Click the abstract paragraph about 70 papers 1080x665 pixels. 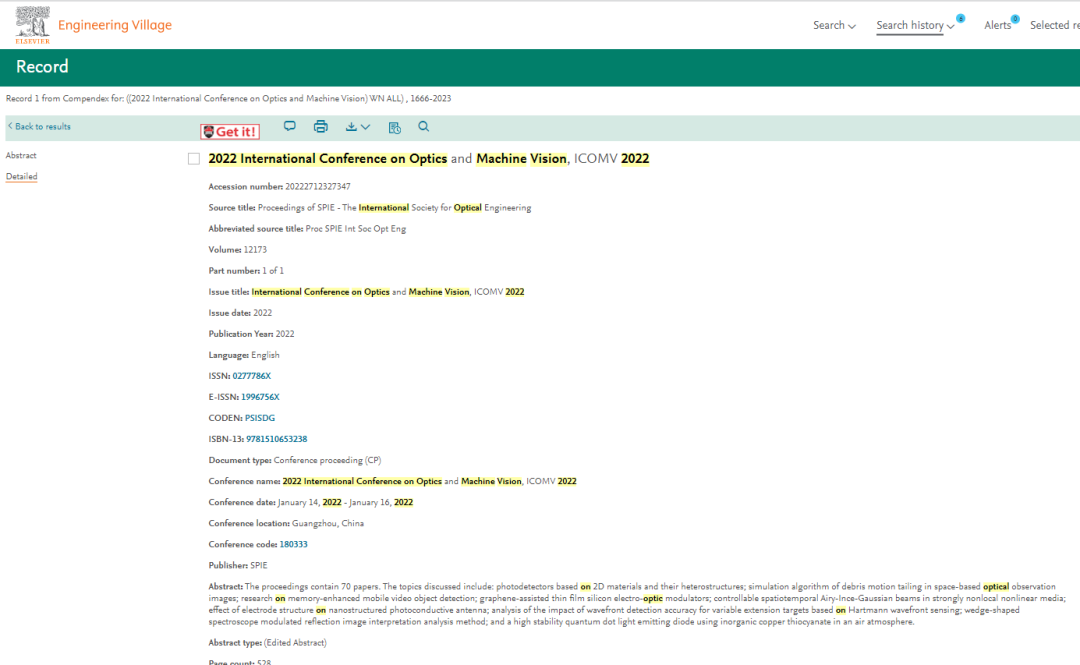click(x=637, y=604)
